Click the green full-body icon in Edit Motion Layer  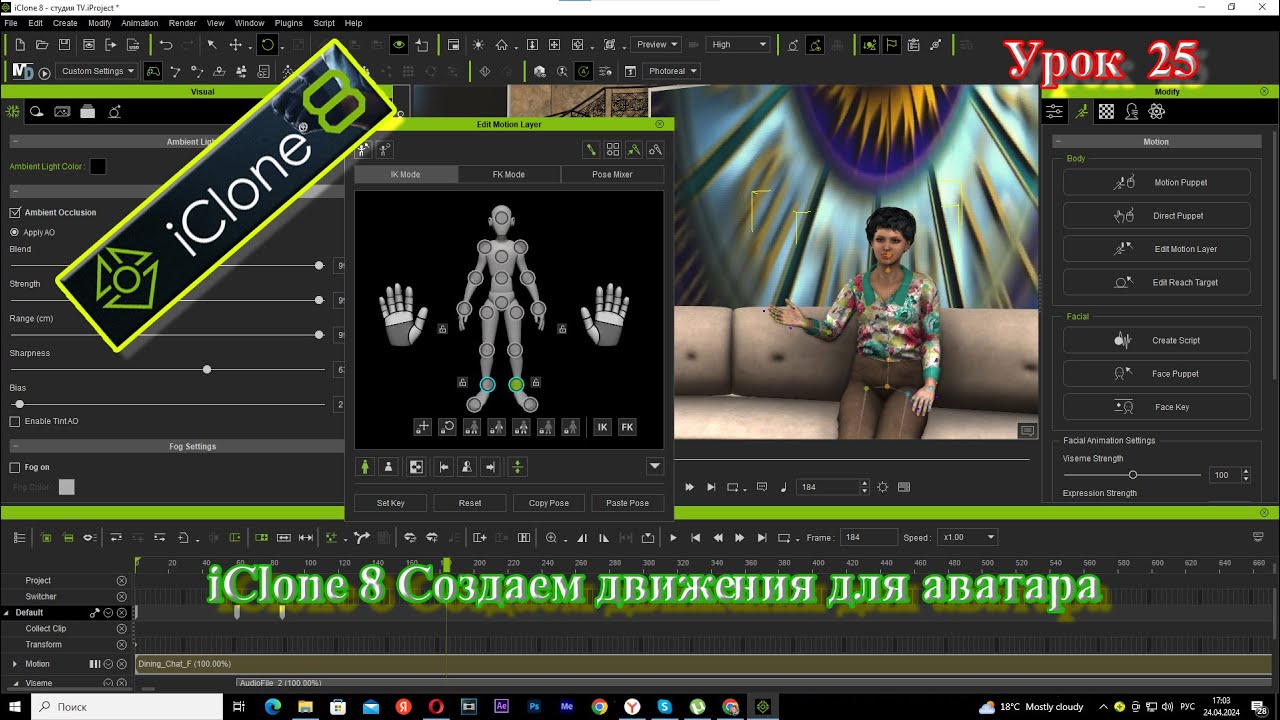point(365,466)
